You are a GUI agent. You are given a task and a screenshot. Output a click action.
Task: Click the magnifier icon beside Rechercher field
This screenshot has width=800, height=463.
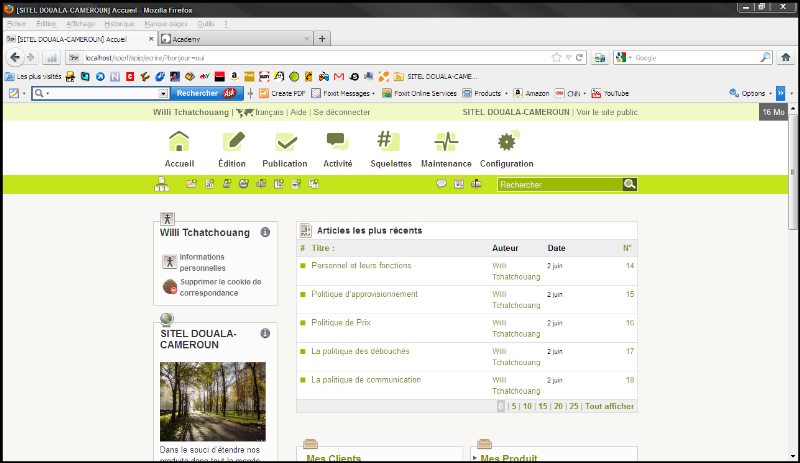629,184
